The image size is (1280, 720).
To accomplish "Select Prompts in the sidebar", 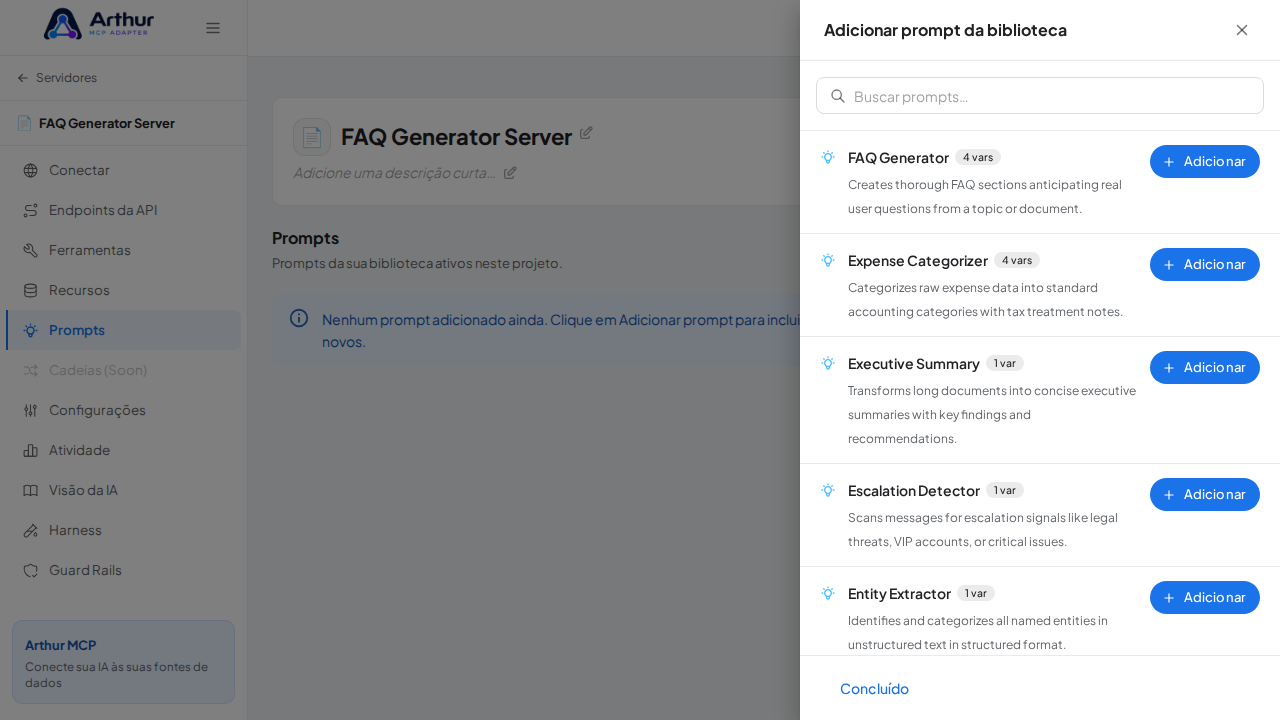I will [x=123, y=330].
